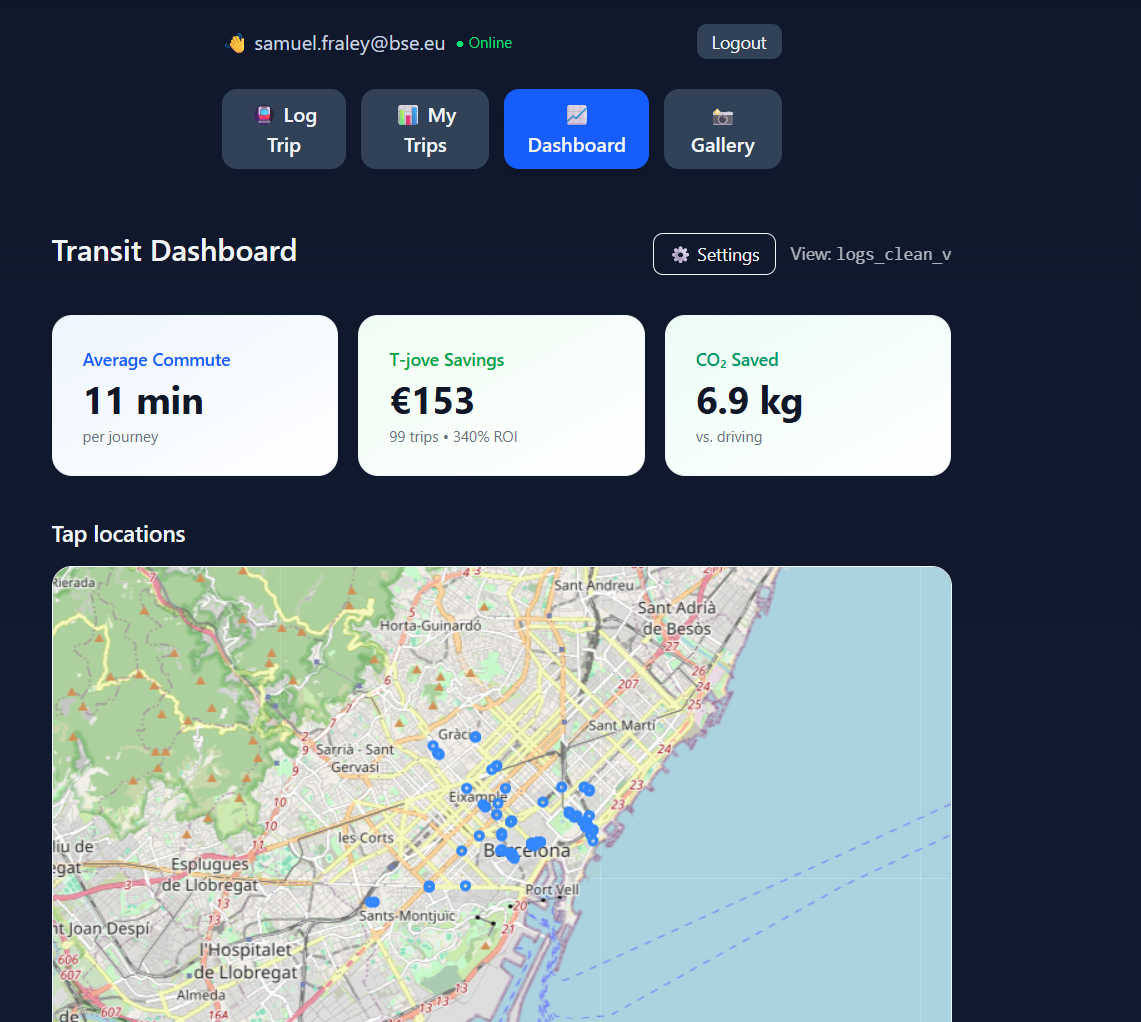Click the waving hand emoji beside the email
1141x1022 pixels.
pyautogui.click(x=236, y=43)
